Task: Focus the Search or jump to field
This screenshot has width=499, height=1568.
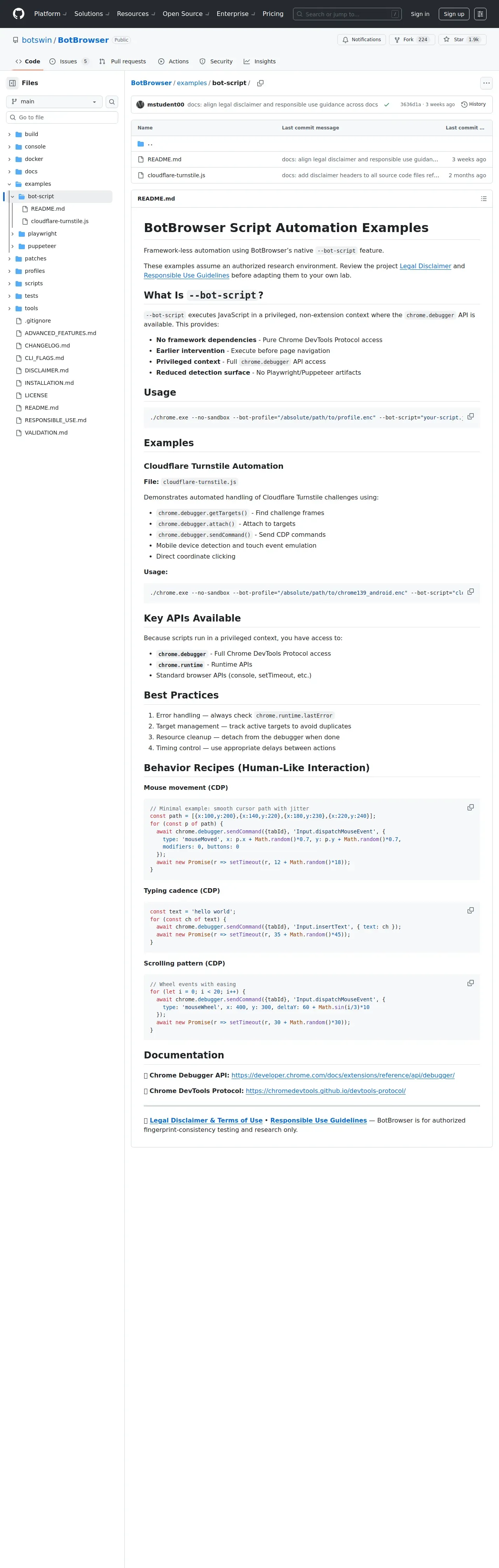Action: (x=347, y=14)
